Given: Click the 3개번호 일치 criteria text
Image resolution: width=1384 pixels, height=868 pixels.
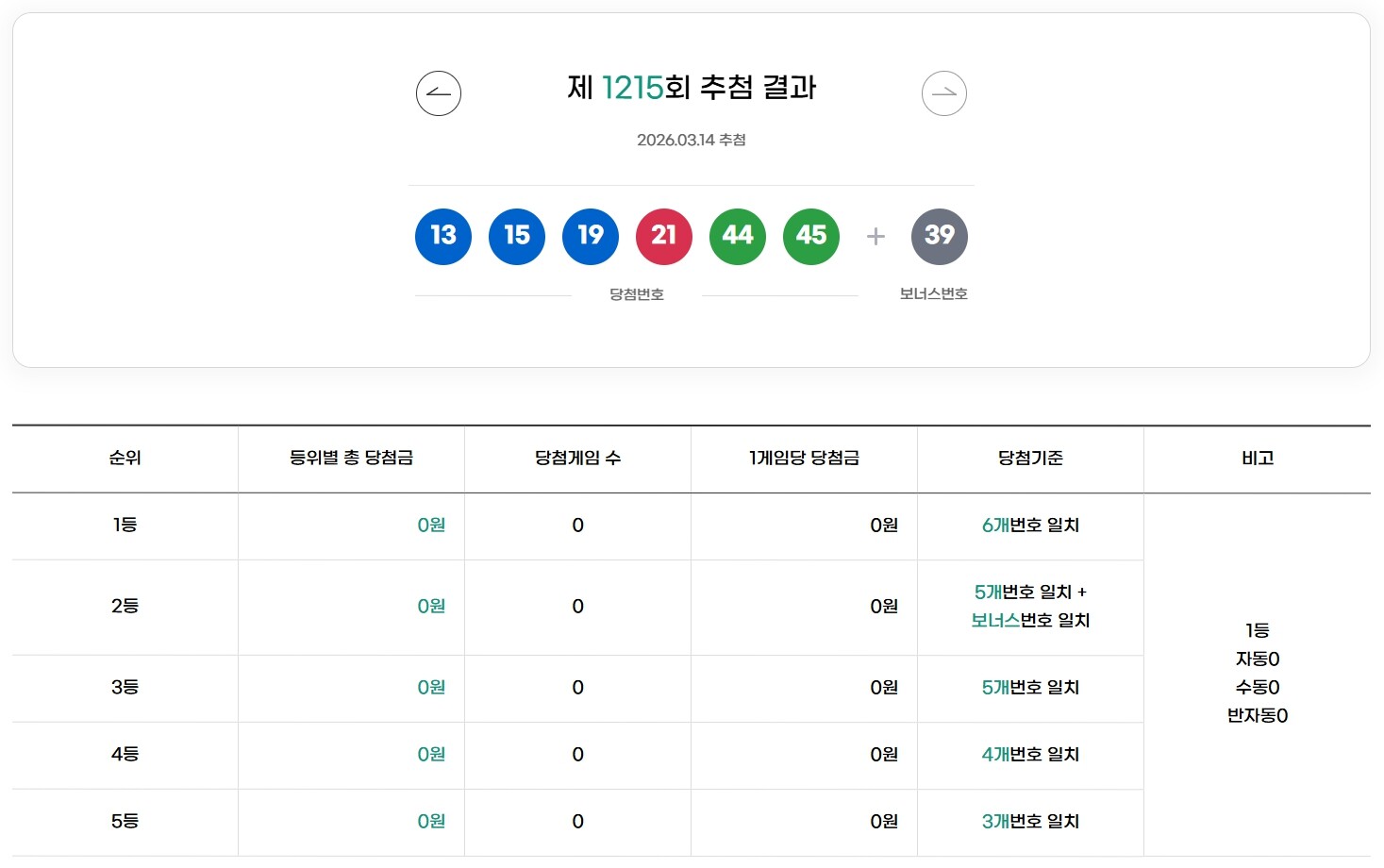Looking at the screenshot, I should click(x=1030, y=821).
